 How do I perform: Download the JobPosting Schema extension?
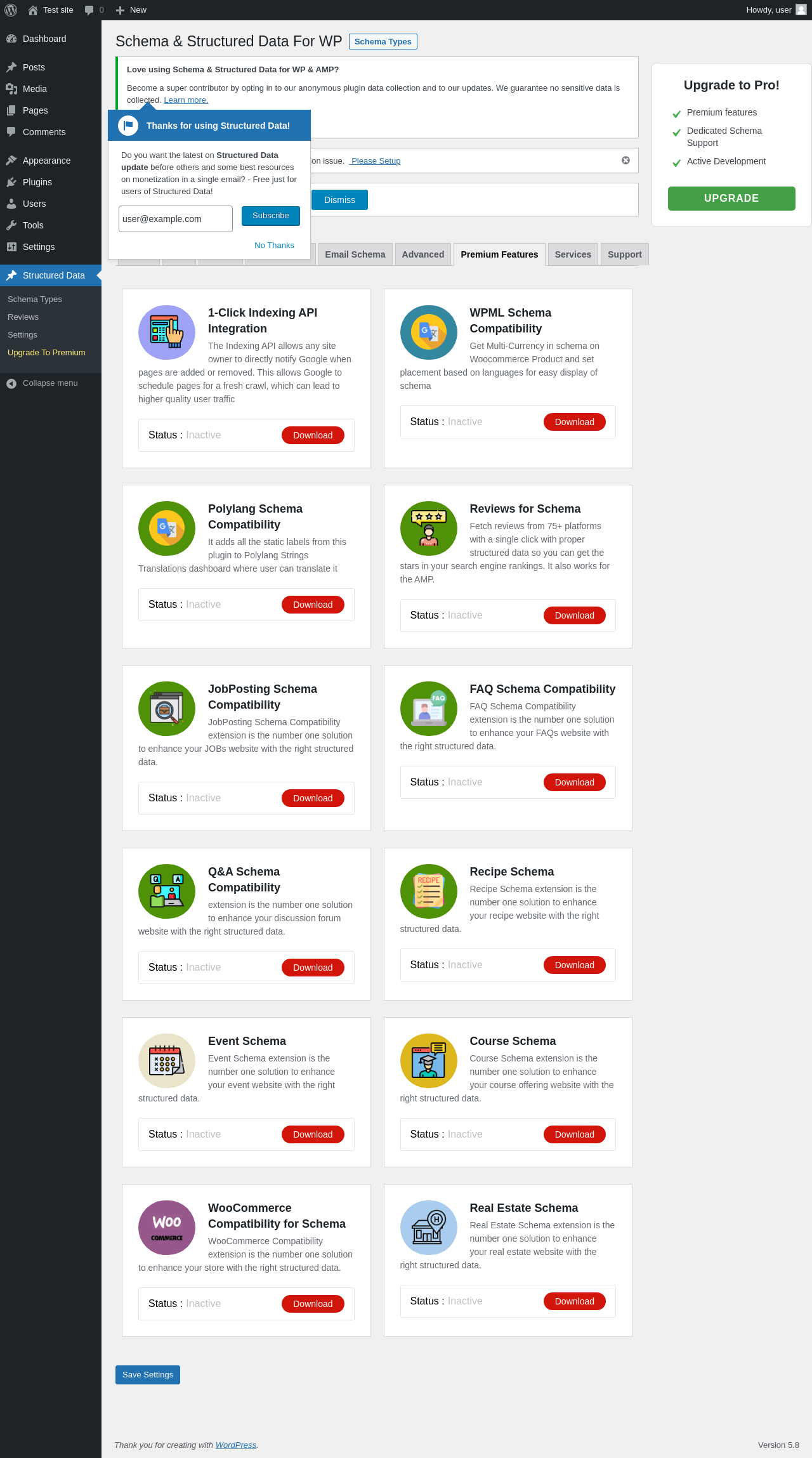313,798
